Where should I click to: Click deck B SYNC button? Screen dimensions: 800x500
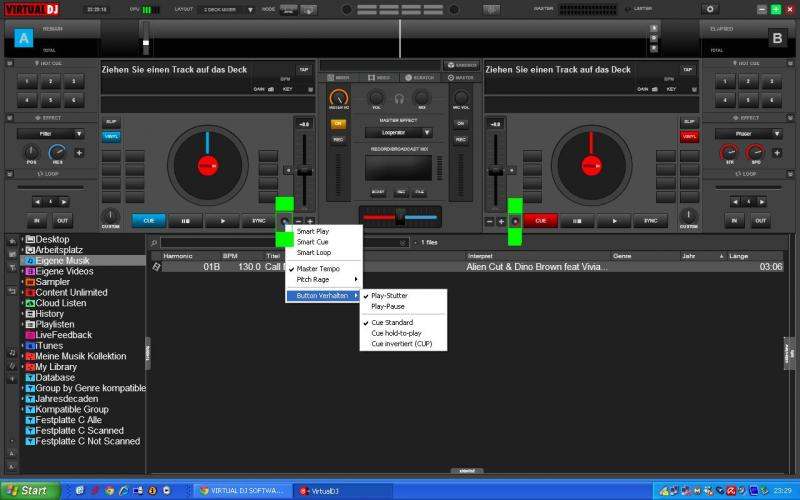[x=651, y=221]
